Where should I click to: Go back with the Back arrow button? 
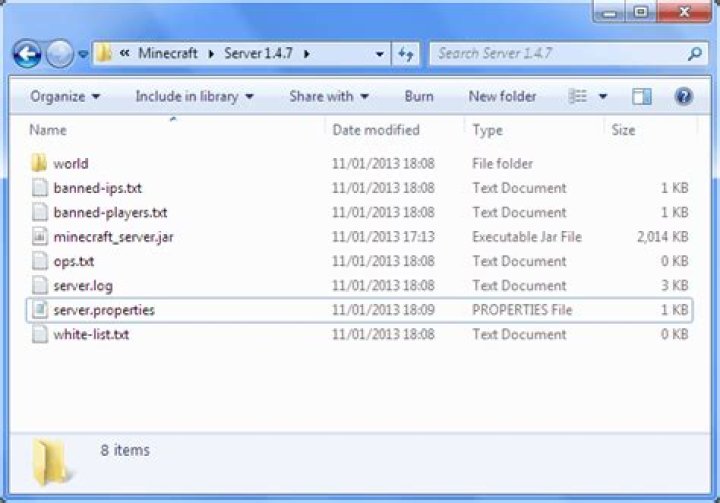click(x=27, y=54)
